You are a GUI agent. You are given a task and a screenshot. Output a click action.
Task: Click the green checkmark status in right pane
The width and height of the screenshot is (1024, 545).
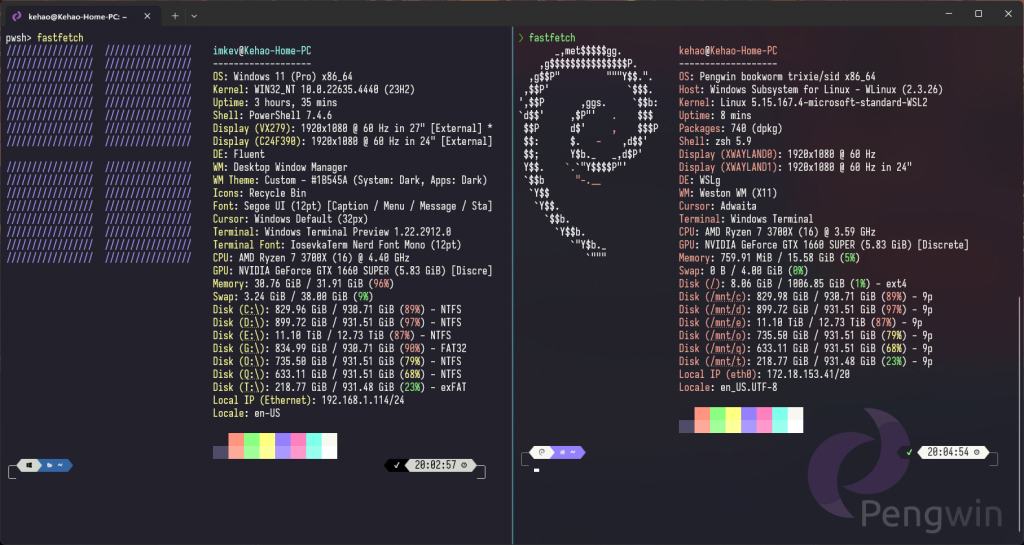pos(909,452)
